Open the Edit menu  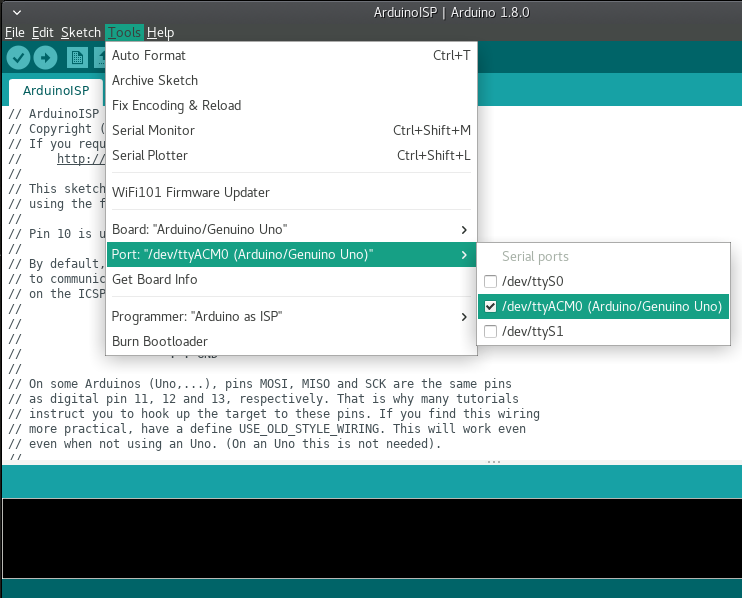click(43, 33)
